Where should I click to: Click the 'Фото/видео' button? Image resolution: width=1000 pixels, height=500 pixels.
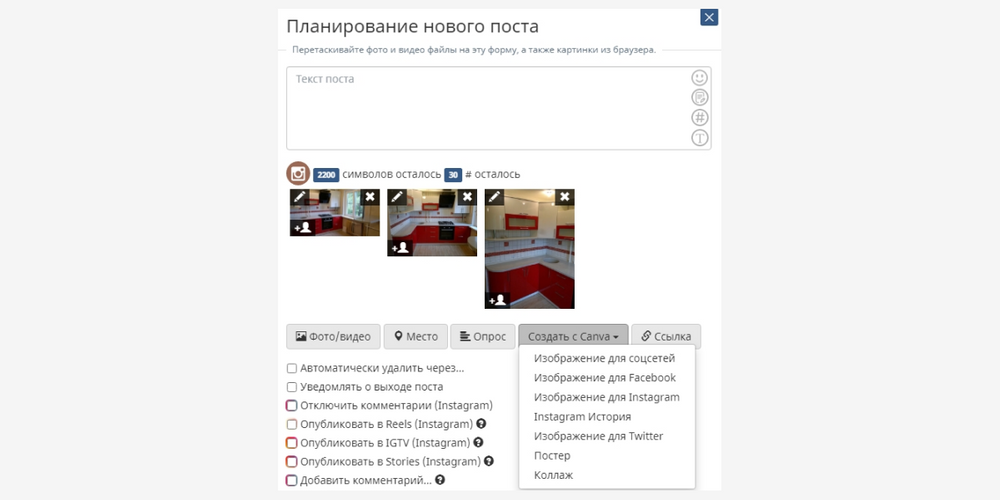333,336
